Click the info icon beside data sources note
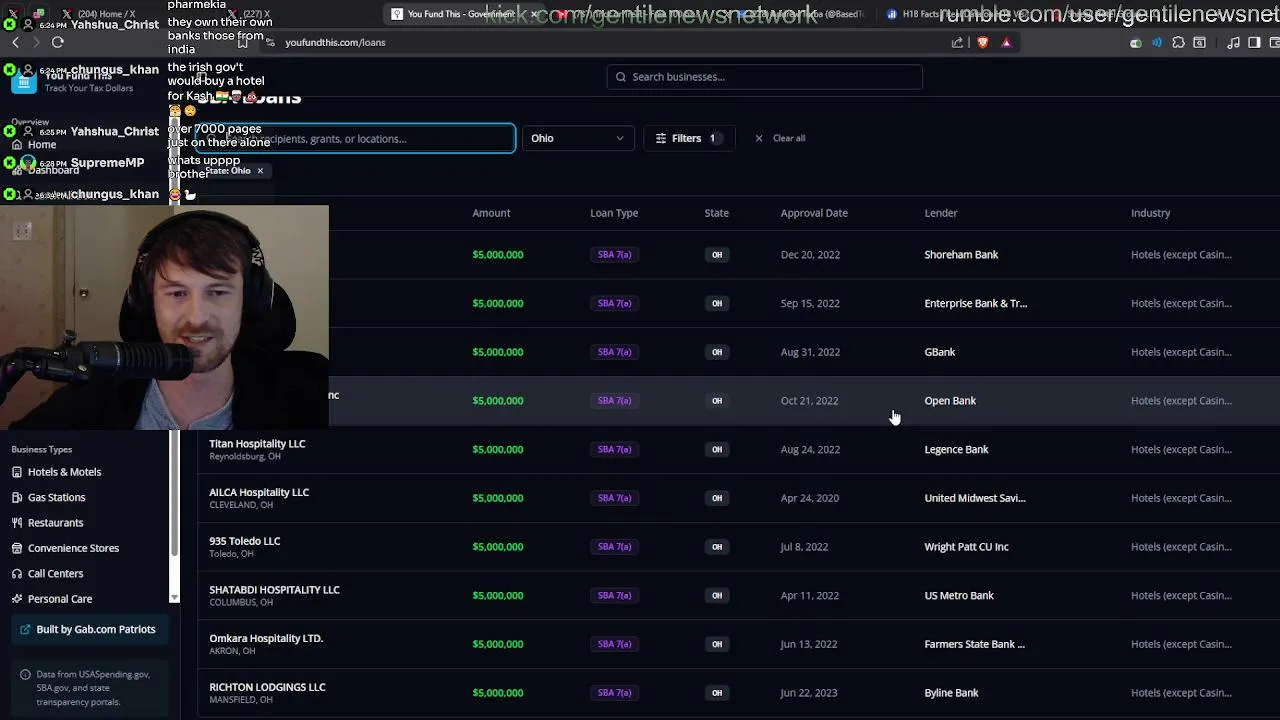This screenshot has height=720, width=1280. click(x=25, y=675)
